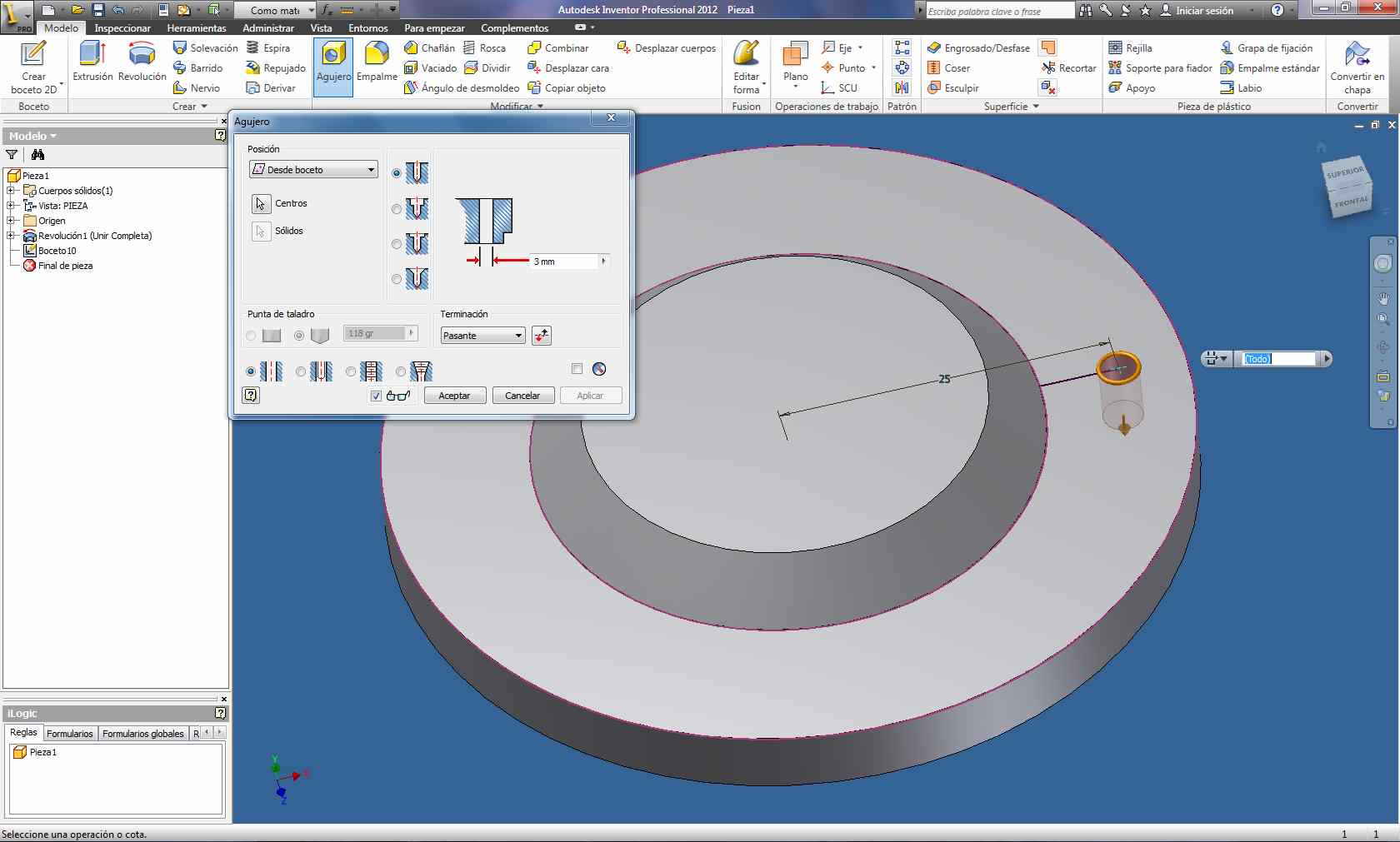The image size is (1400, 842).
Task: Select the Esculpir tool
Action: pyautogui.click(x=953, y=88)
